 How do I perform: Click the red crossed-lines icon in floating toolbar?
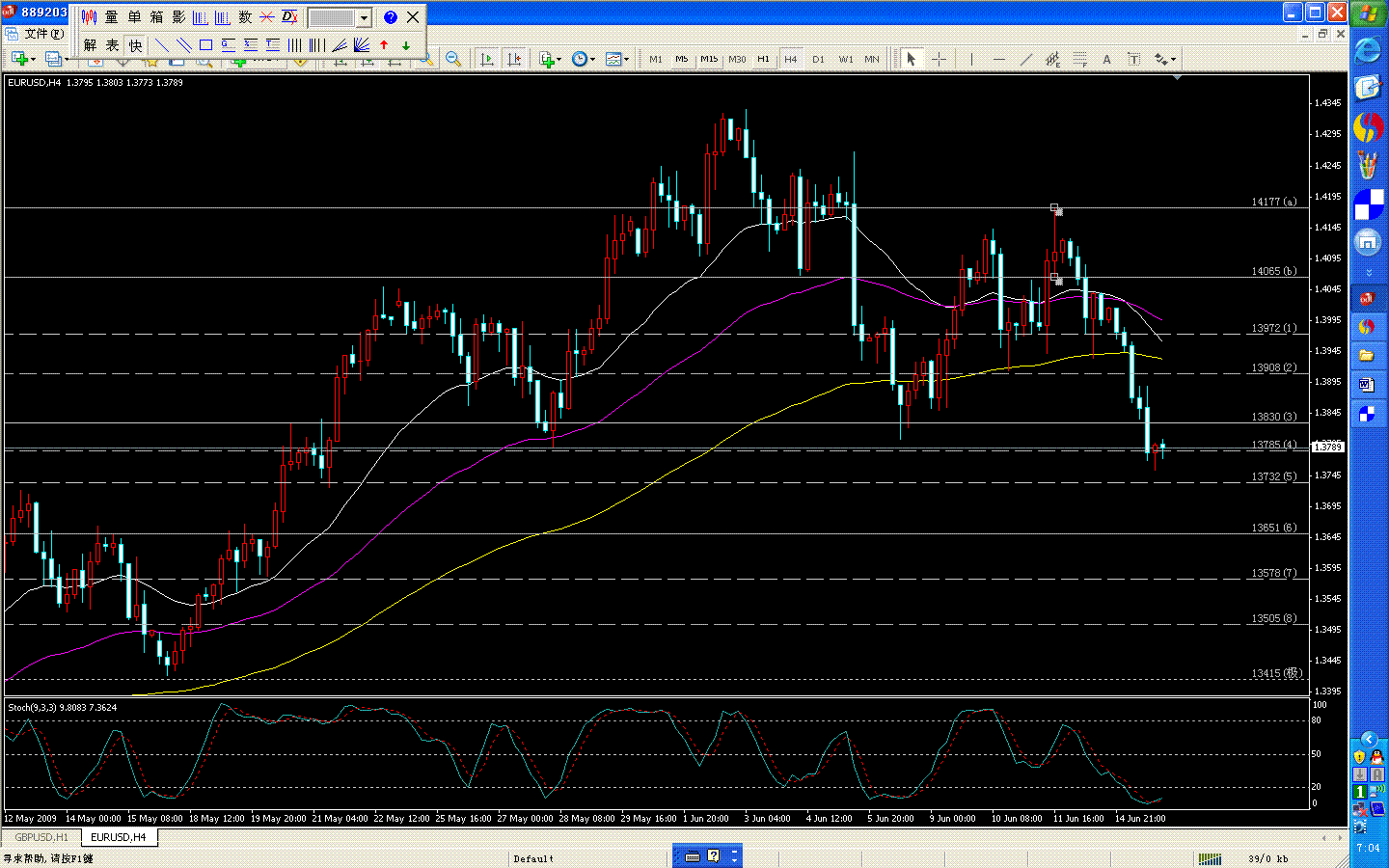pyautogui.click(x=267, y=17)
